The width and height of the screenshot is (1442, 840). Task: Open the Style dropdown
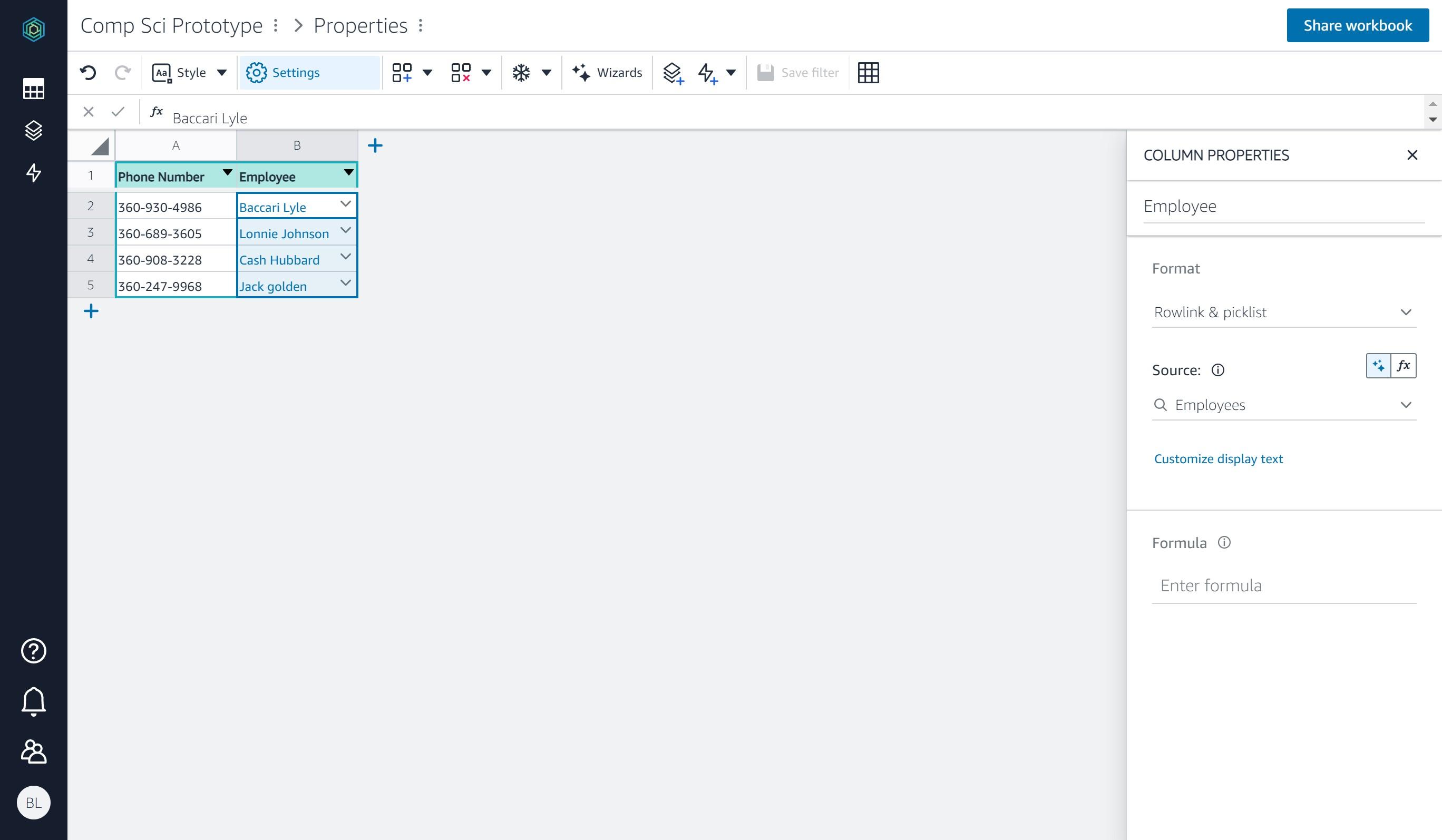(222, 72)
